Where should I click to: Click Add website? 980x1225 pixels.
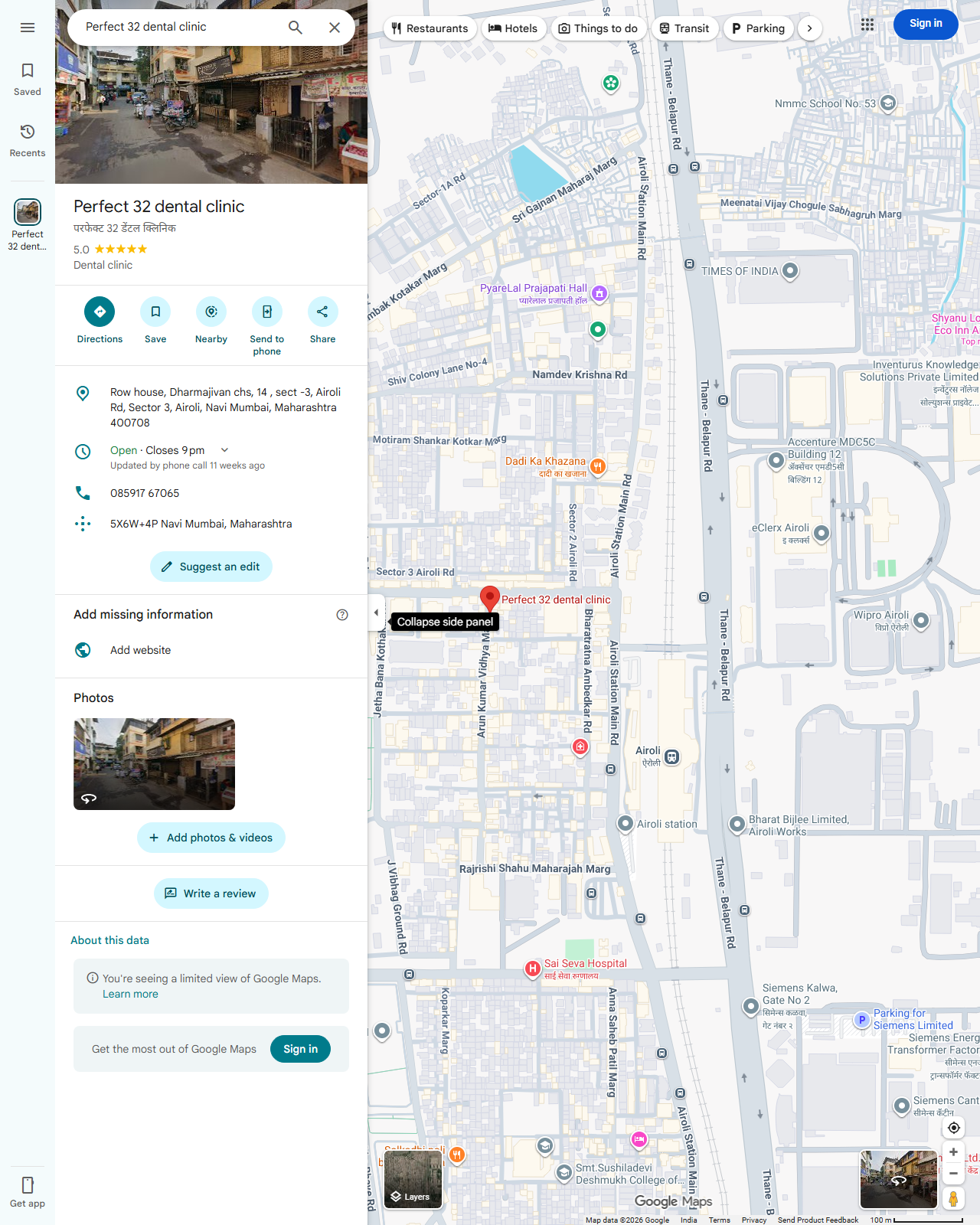pos(211,650)
